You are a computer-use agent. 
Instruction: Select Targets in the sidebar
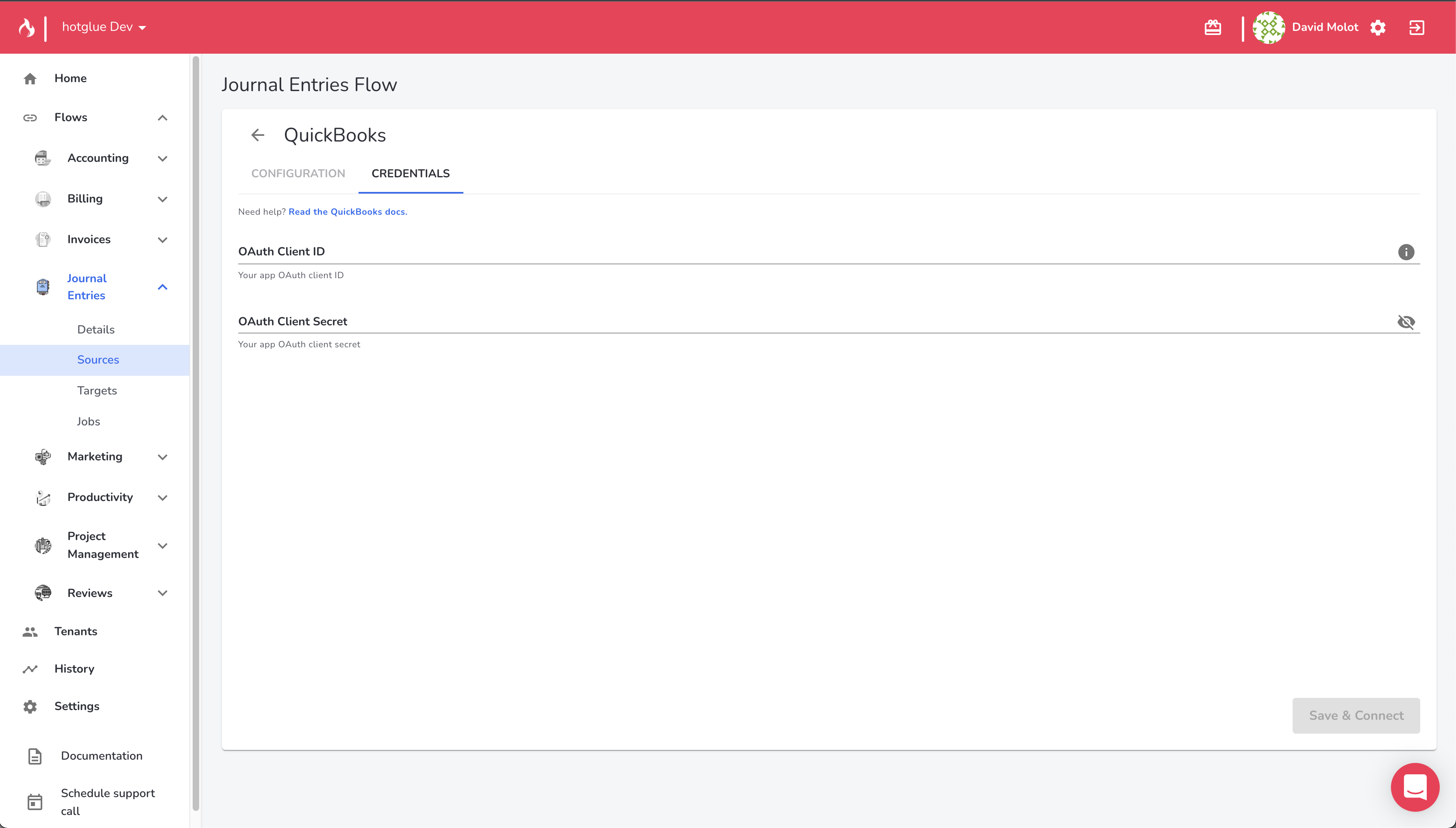(x=97, y=391)
